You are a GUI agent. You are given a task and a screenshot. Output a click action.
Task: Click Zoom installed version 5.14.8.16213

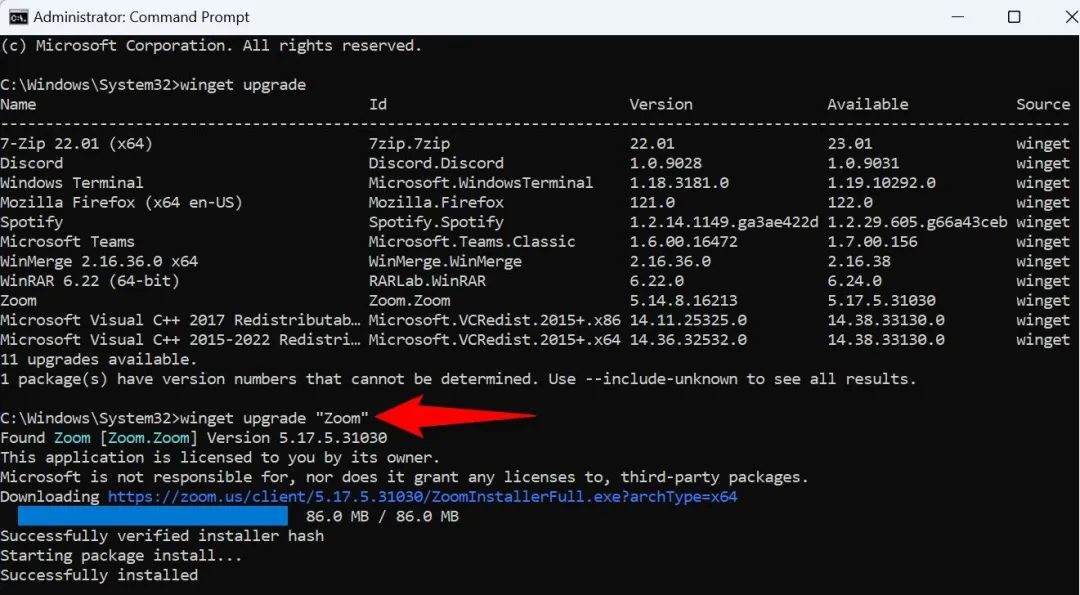coord(683,301)
